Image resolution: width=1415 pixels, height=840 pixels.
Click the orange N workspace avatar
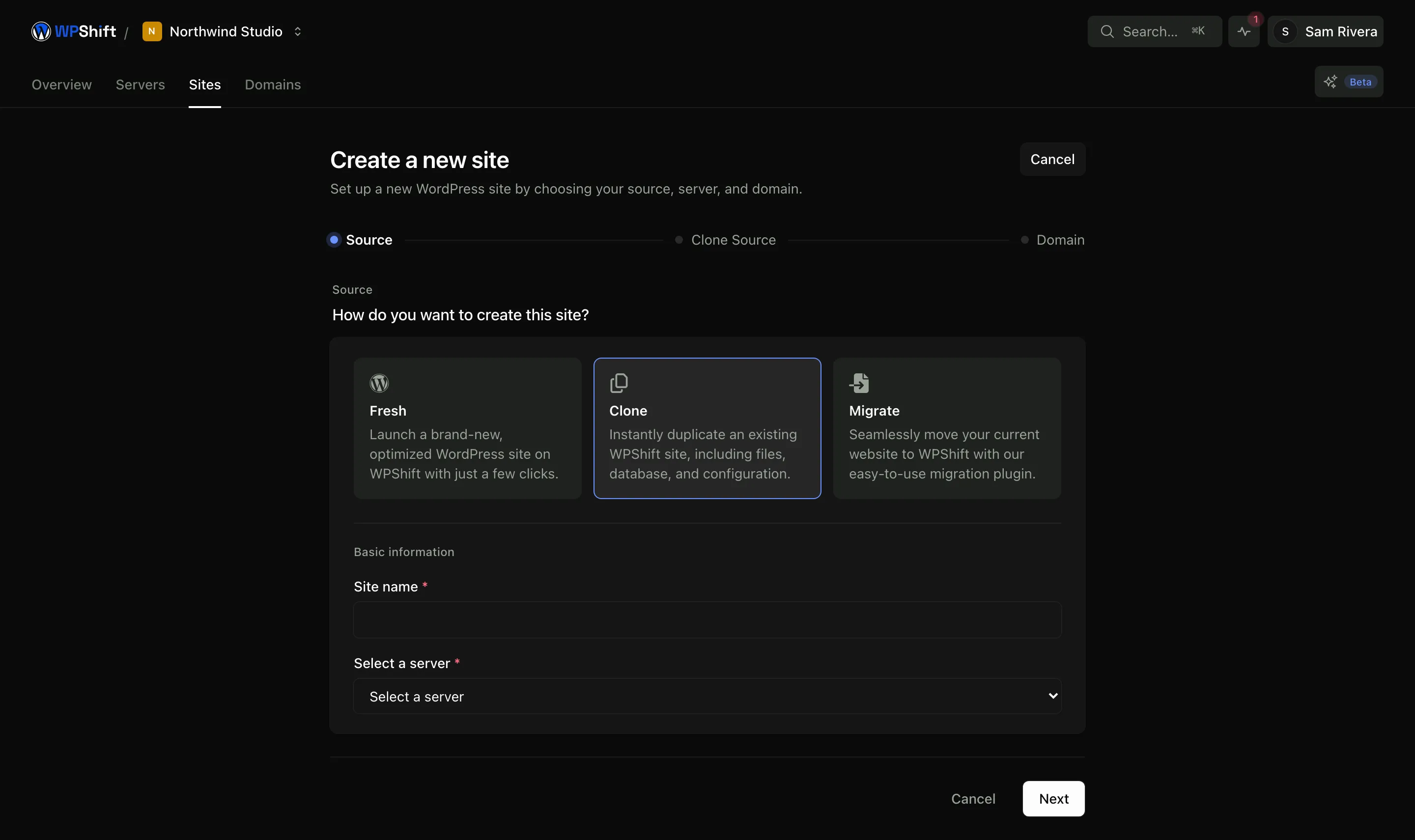(152, 31)
